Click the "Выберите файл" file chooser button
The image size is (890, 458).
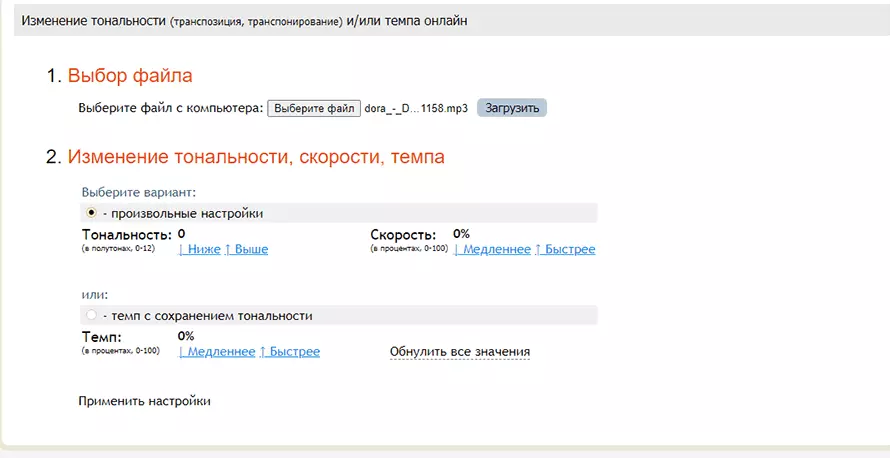tap(314, 108)
